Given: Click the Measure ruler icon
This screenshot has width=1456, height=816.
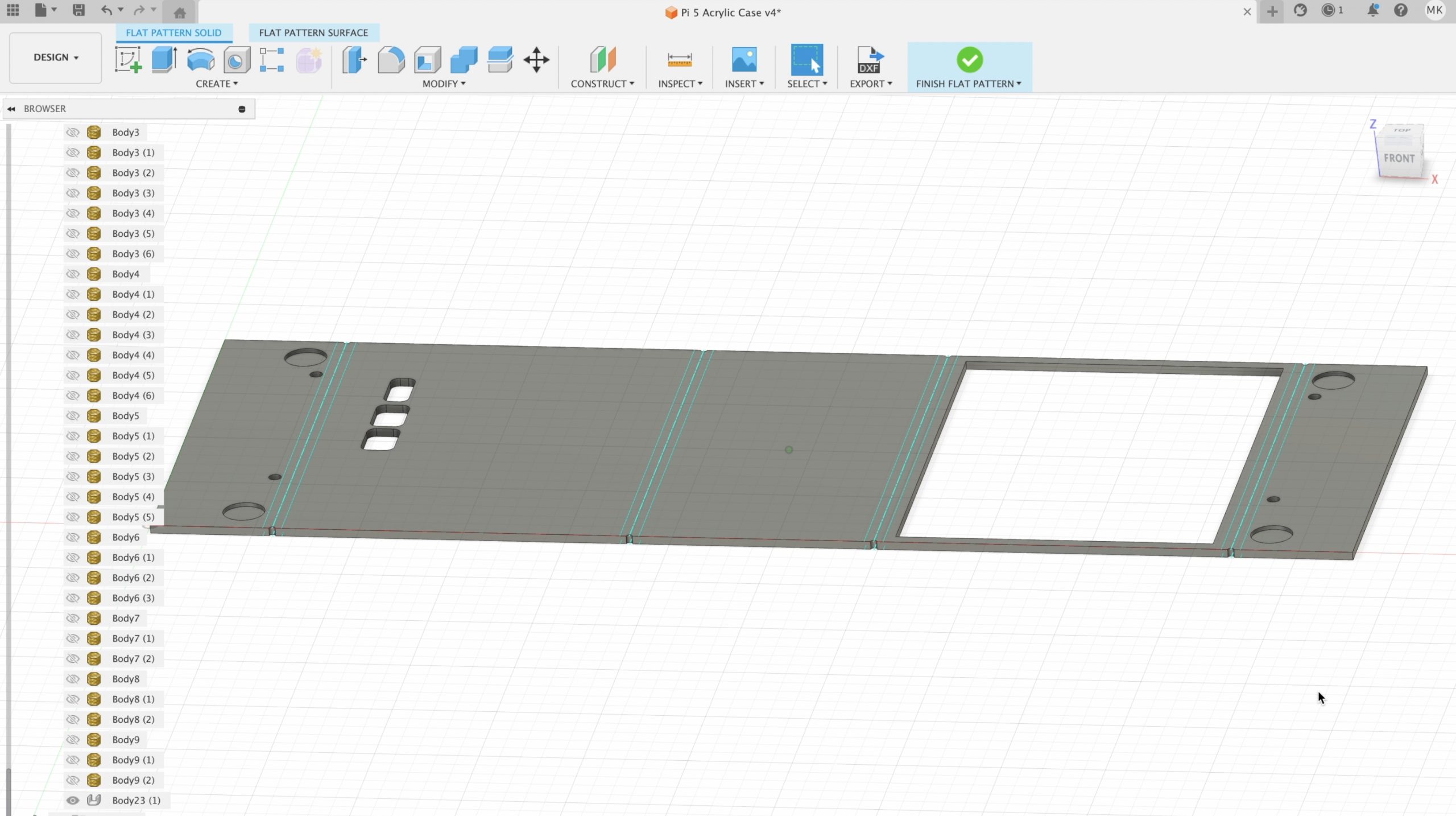Looking at the screenshot, I should [x=679, y=60].
